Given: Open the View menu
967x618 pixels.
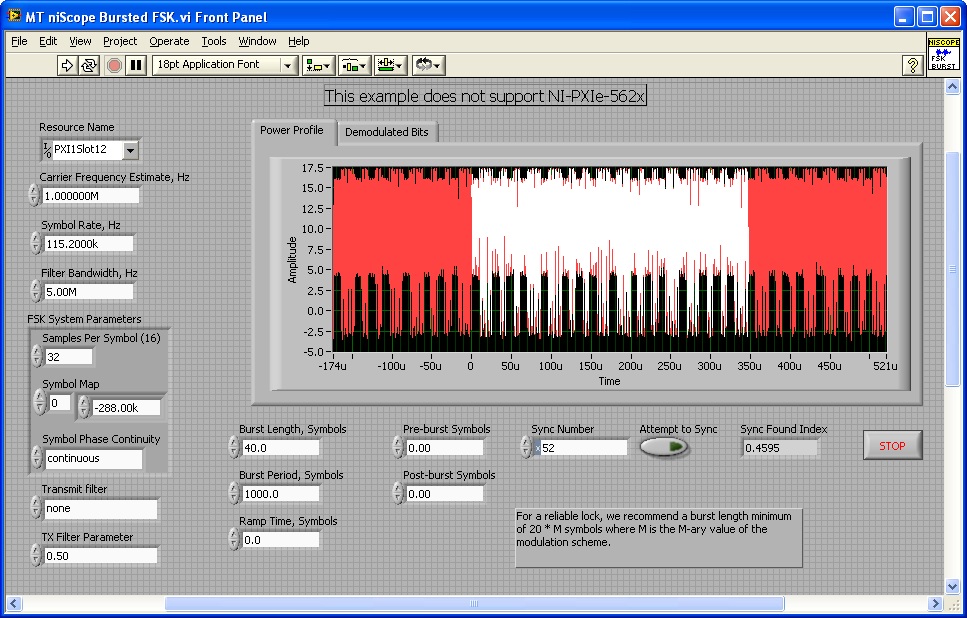Looking at the screenshot, I should pyautogui.click(x=80, y=41).
